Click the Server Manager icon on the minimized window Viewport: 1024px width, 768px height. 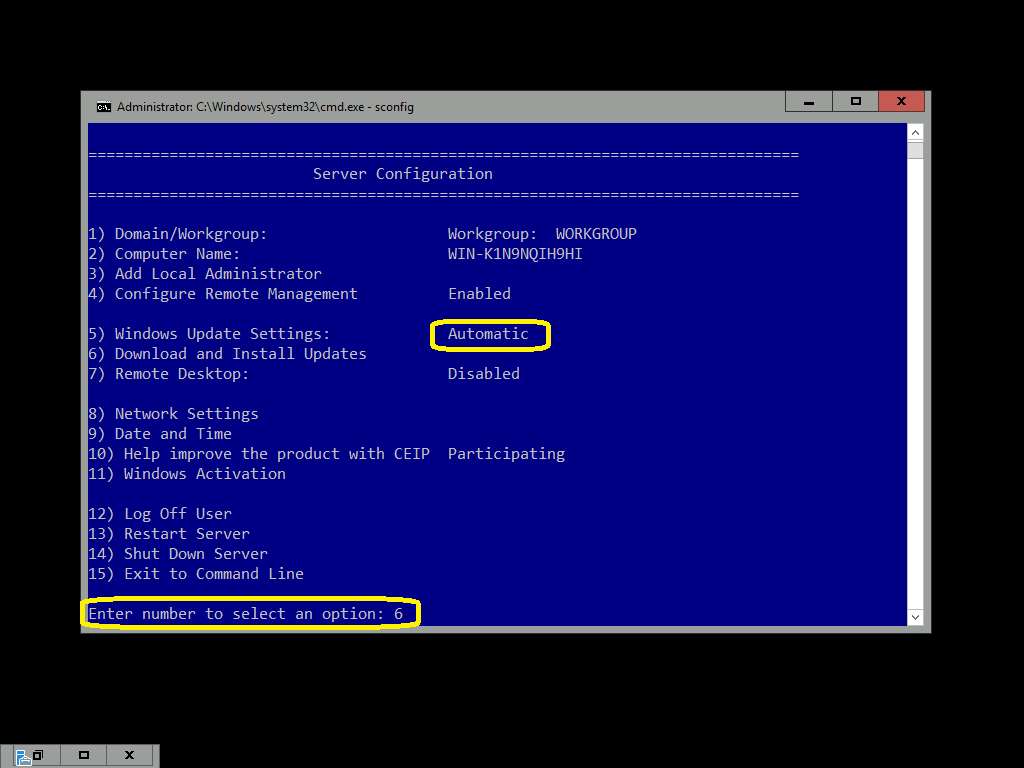(22, 756)
